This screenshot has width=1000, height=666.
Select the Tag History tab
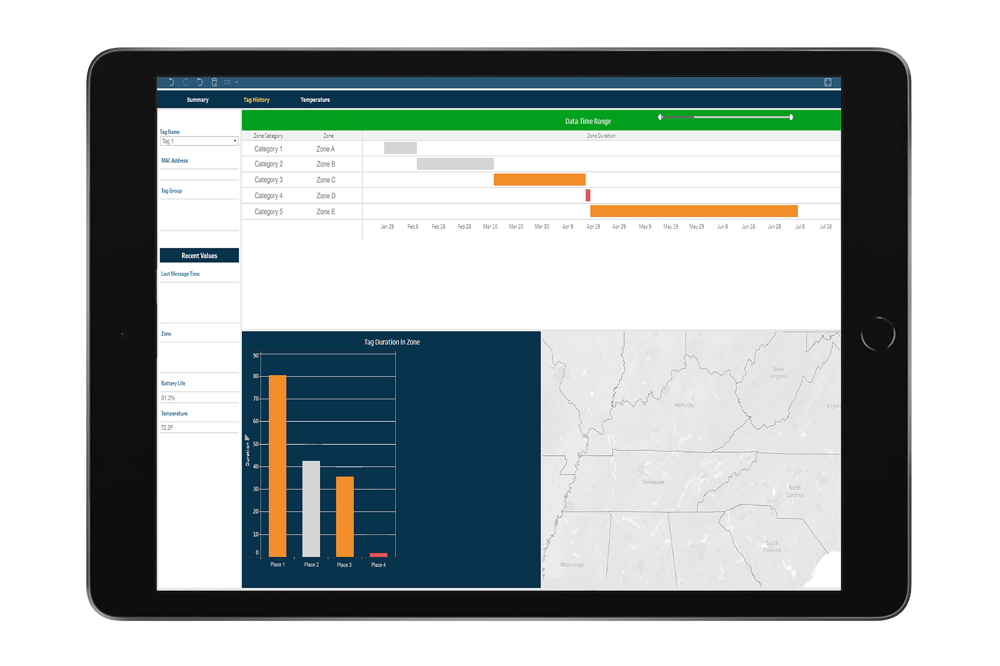coord(258,100)
